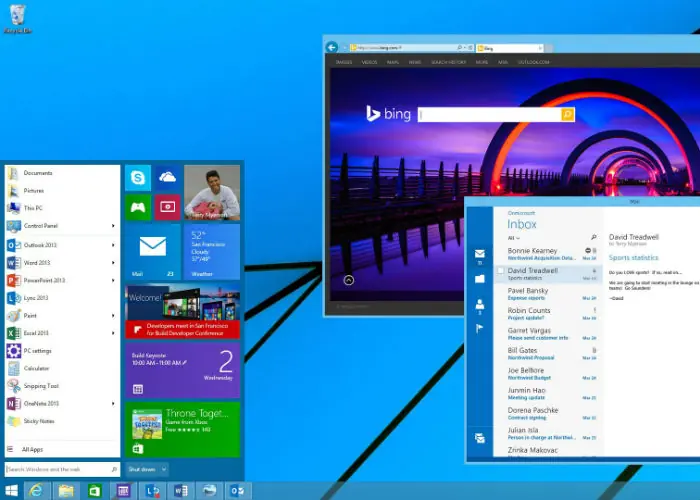Image resolution: width=700 pixels, height=500 pixels.
Task: Click the Bing logo on the page
Action: (x=388, y=114)
